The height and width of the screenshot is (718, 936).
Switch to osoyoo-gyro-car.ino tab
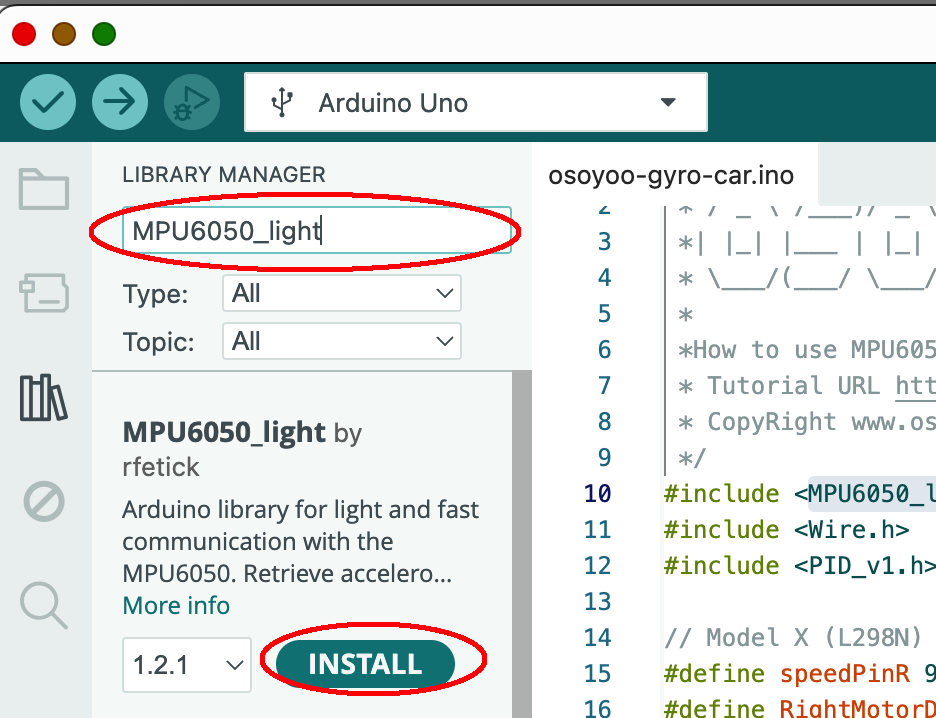point(671,176)
